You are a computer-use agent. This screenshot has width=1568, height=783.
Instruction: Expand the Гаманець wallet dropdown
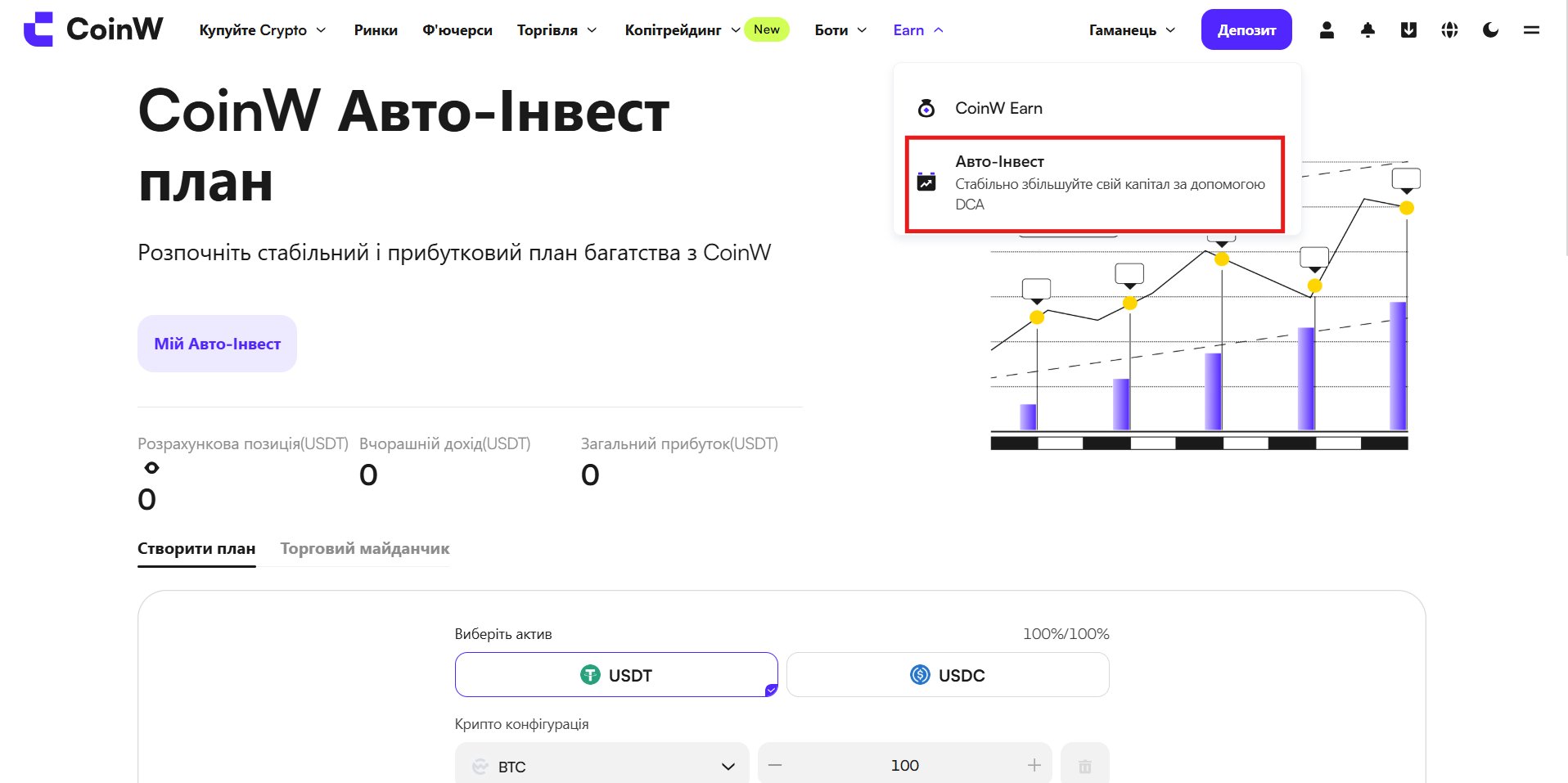coord(1132,30)
